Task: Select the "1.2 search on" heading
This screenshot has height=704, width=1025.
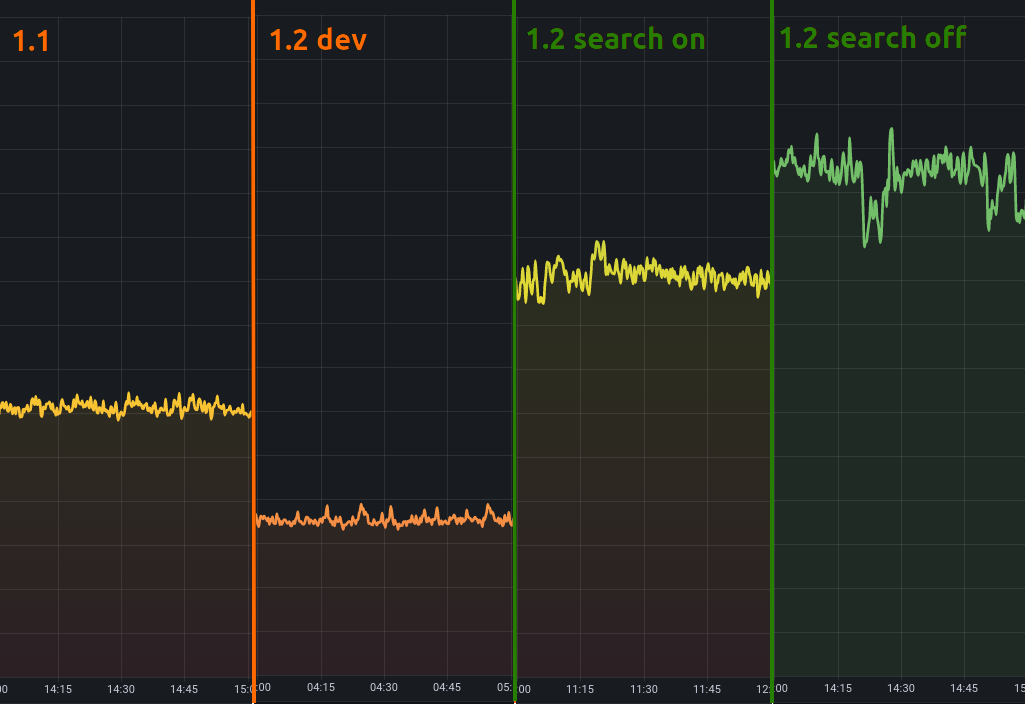Action: click(x=615, y=39)
